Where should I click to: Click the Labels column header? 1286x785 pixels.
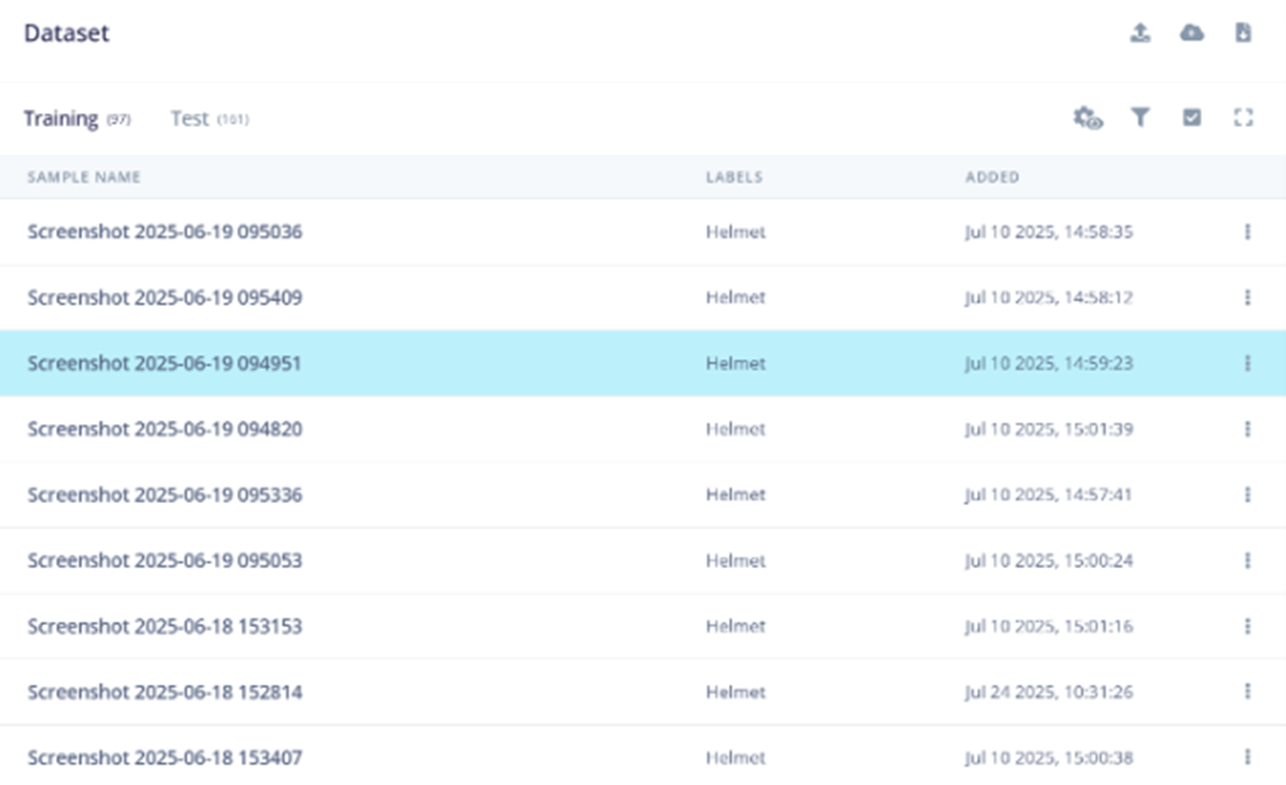click(x=734, y=177)
